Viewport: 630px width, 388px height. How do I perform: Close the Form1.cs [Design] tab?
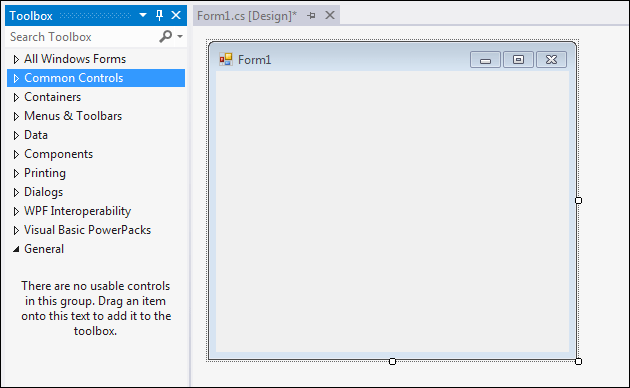point(330,15)
